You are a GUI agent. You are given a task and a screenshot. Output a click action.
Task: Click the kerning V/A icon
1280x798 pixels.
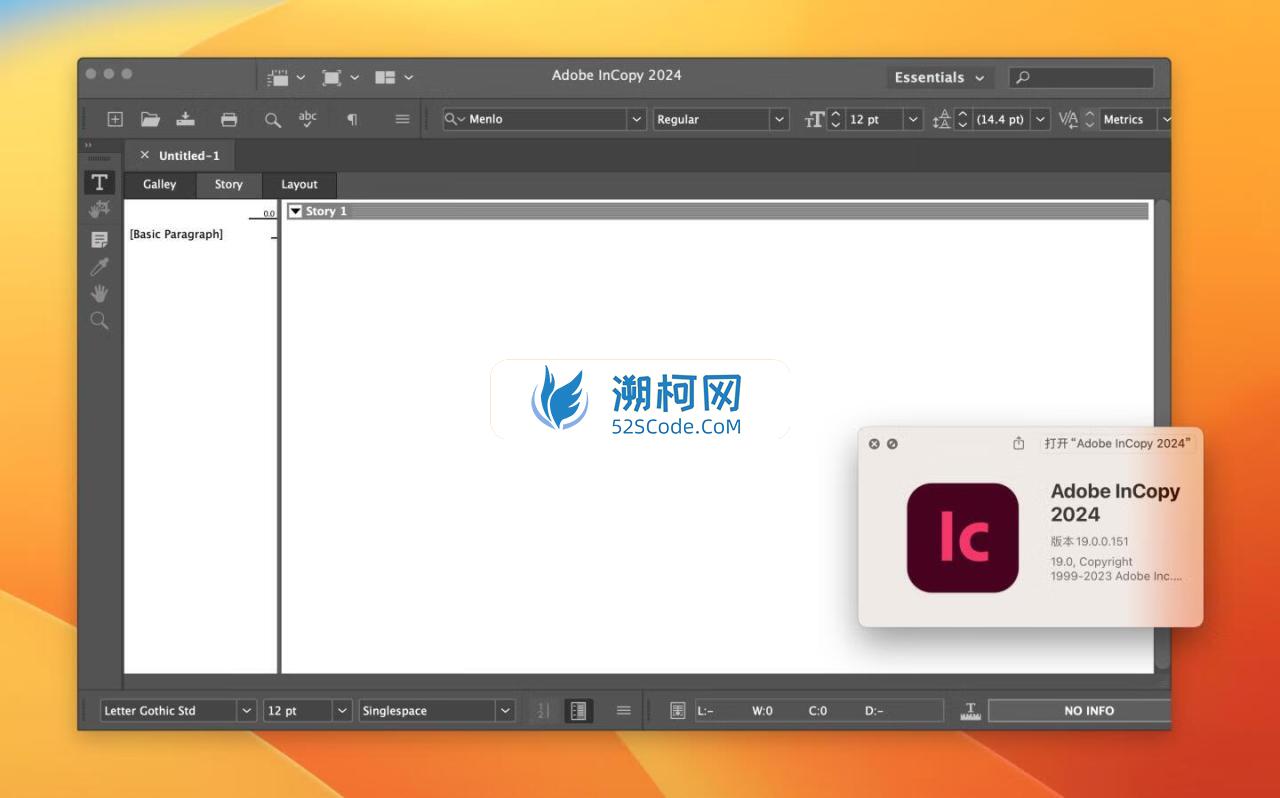point(1068,119)
